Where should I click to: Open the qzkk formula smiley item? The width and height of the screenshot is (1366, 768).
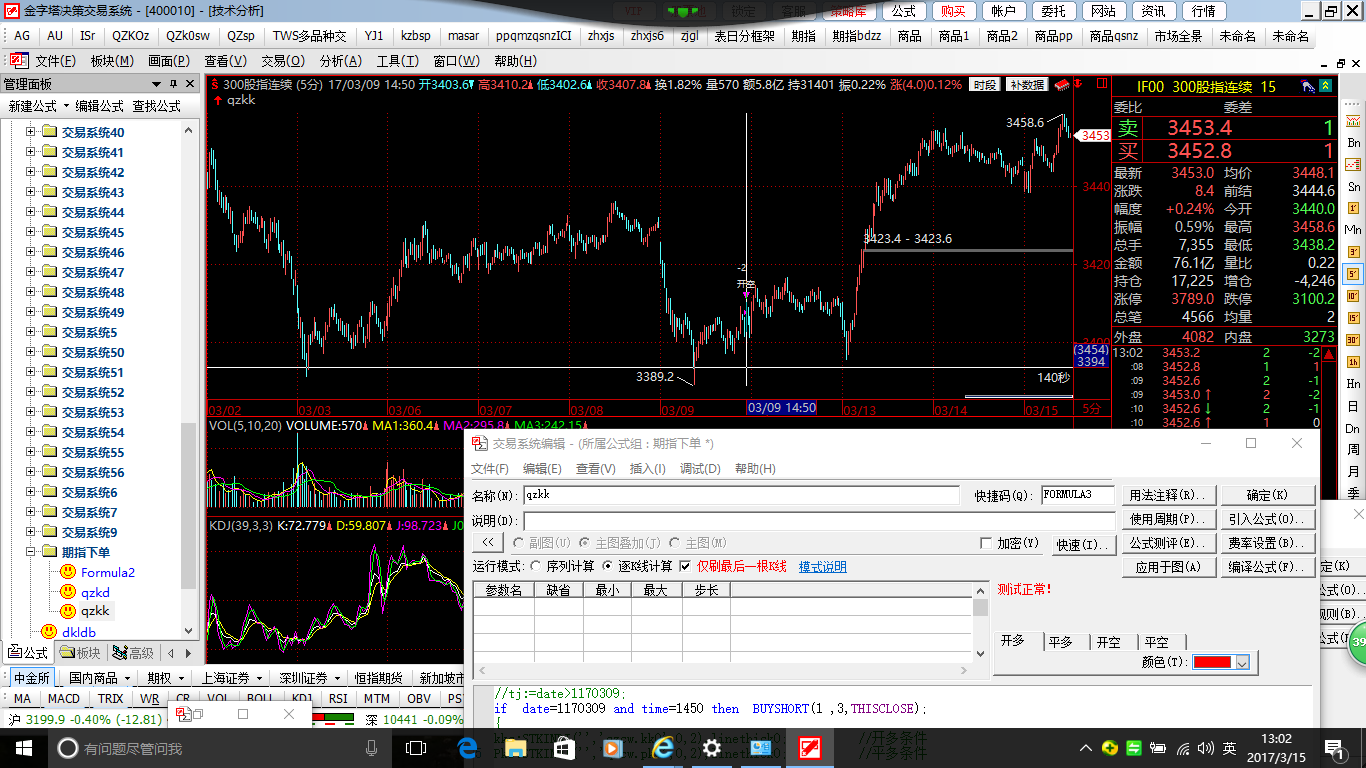[68, 611]
